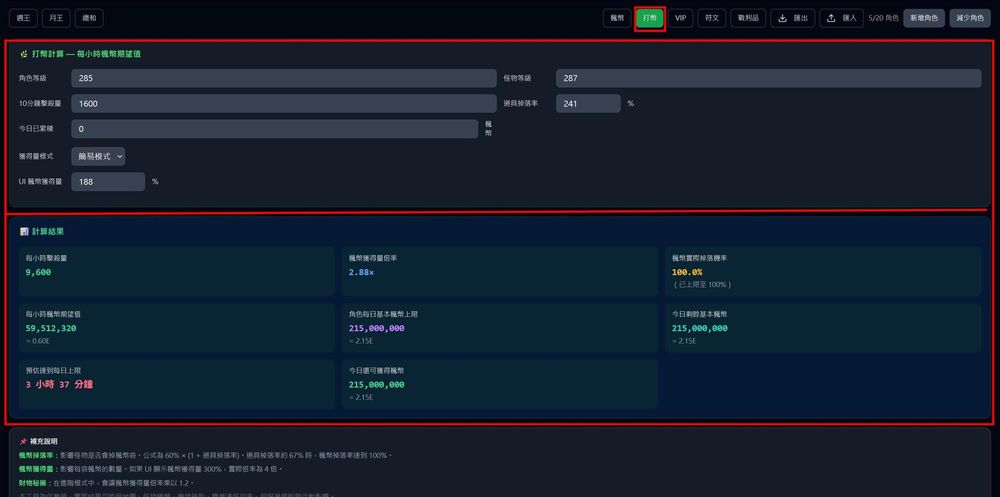Click the 預估達到每日上限 label
Viewport: 1000px width, 497px height.
54,371
